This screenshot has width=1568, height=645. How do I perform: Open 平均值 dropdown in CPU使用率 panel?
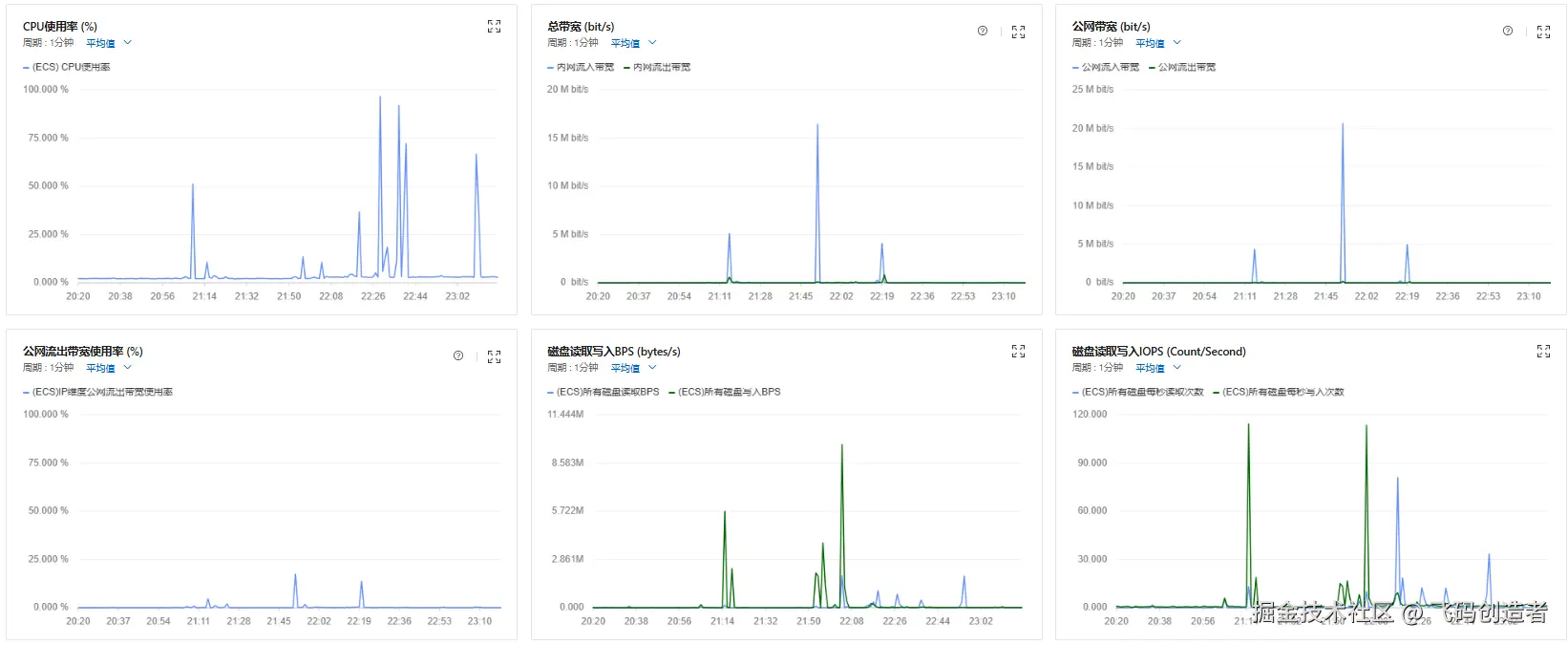click(x=109, y=43)
